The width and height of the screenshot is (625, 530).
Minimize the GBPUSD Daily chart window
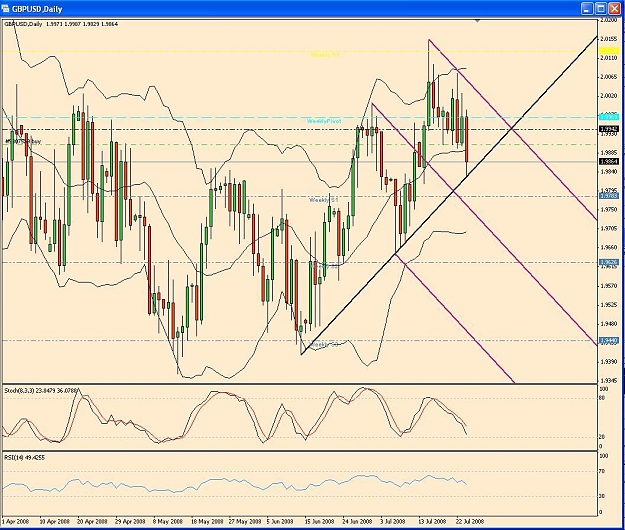tap(587, 8)
